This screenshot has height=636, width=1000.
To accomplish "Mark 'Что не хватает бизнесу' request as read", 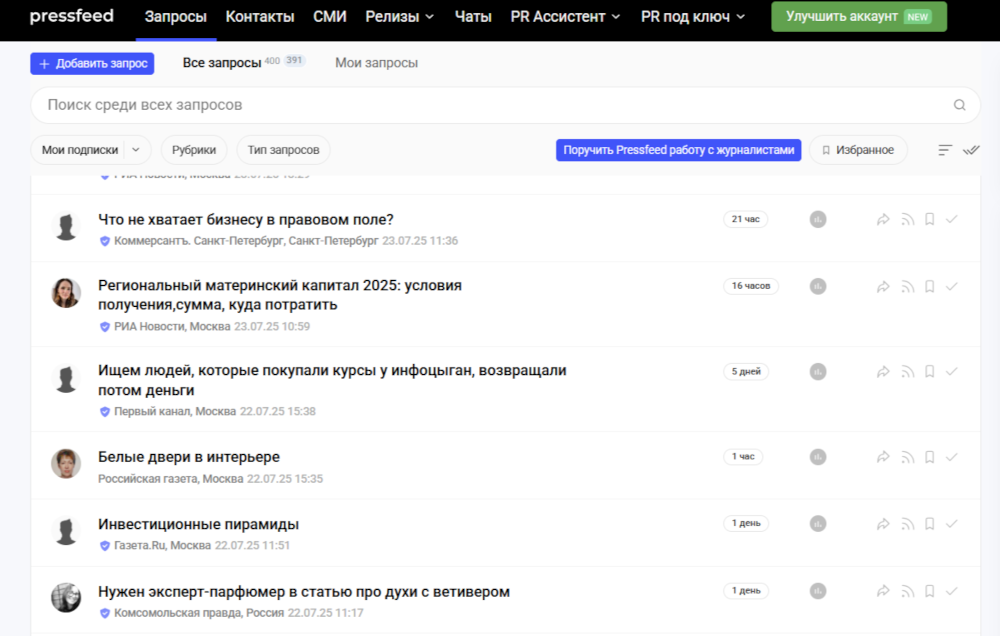I will [x=952, y=219].
